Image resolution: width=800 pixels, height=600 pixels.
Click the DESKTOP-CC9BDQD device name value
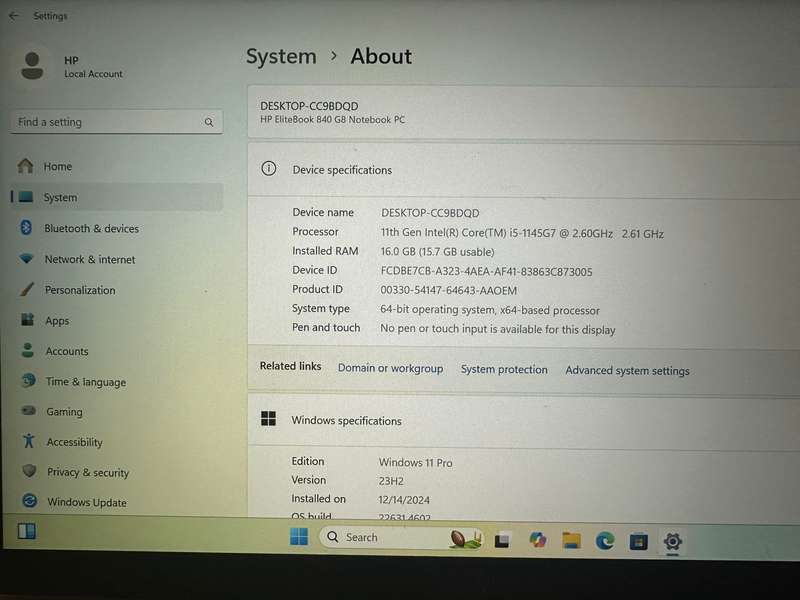430,213
